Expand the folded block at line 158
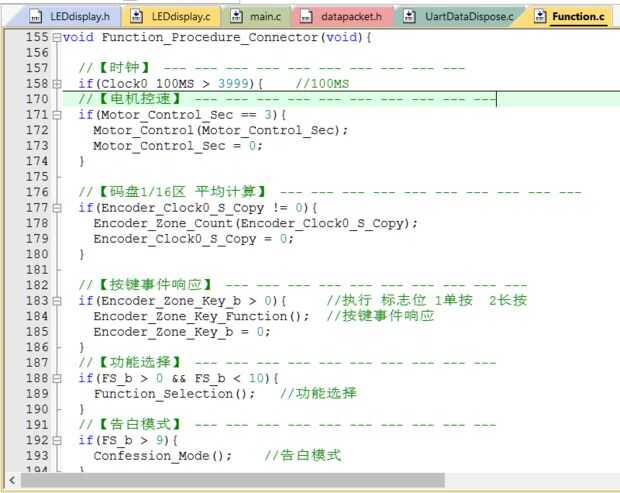The image size is (620, 493). pyautogui.click(x=57, y=84)
